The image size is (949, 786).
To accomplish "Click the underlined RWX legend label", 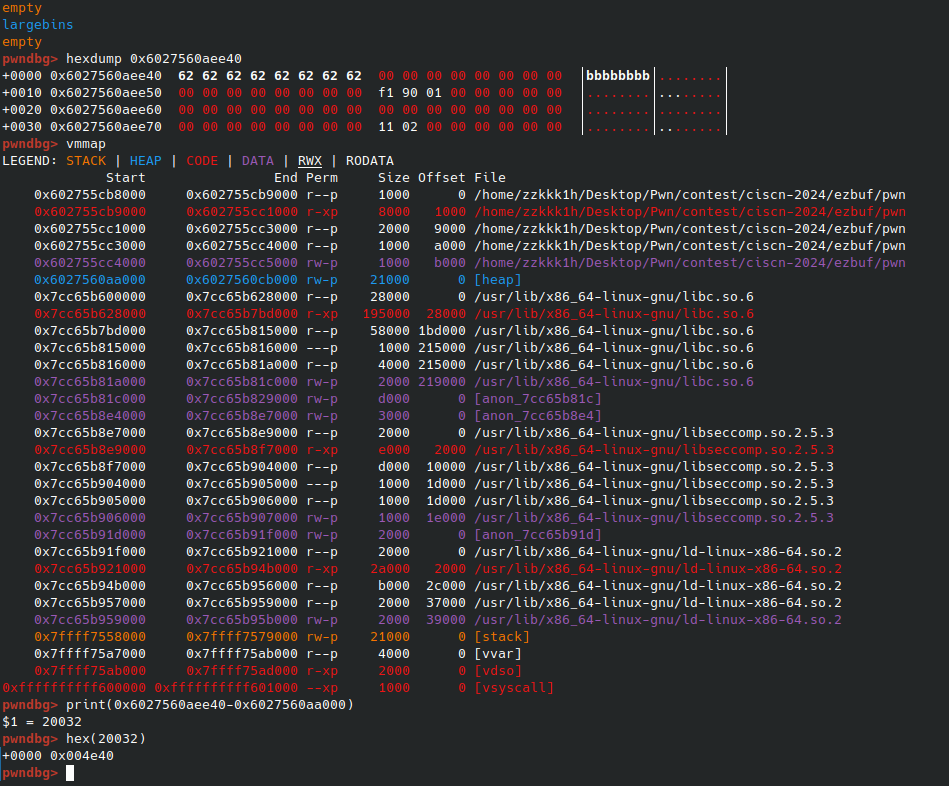I will [x=310, y=161].
